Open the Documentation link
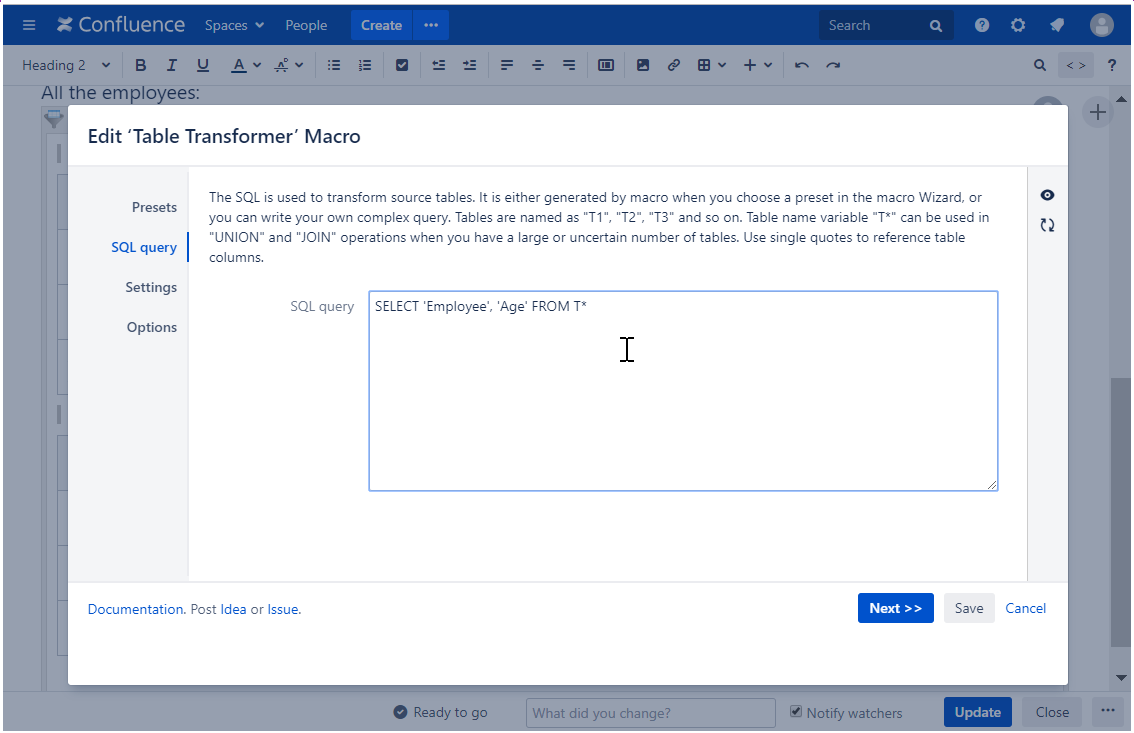 coord(135,608)
